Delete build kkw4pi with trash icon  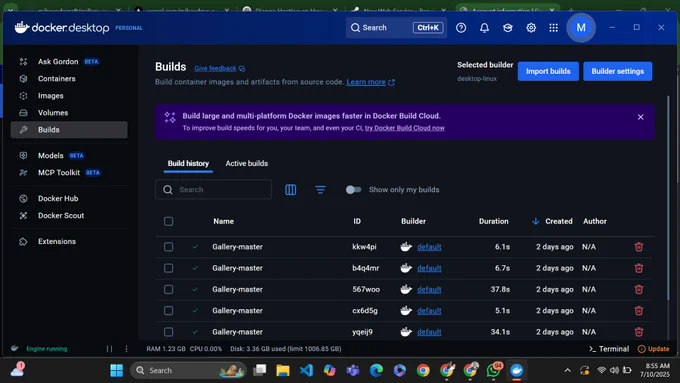[639, 247]
